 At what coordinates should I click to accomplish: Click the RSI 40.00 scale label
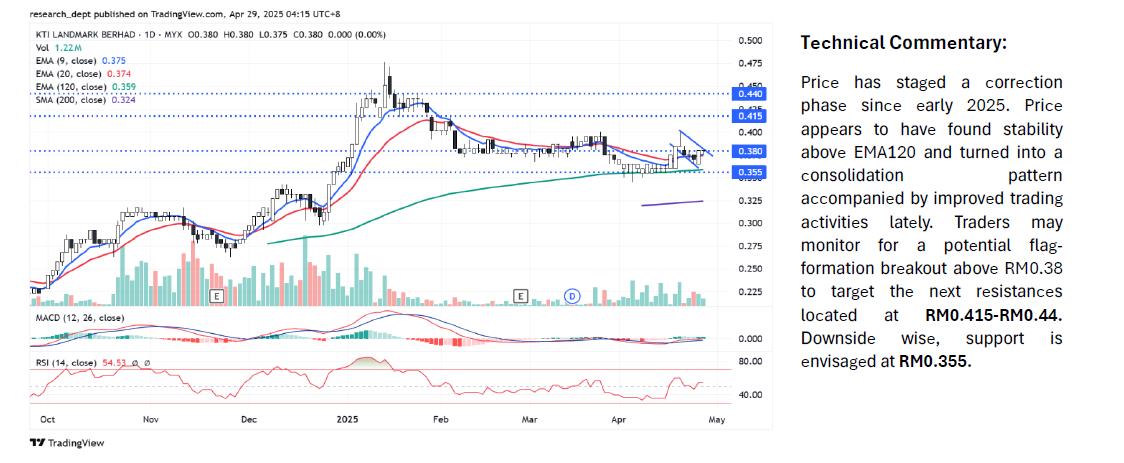749,395
